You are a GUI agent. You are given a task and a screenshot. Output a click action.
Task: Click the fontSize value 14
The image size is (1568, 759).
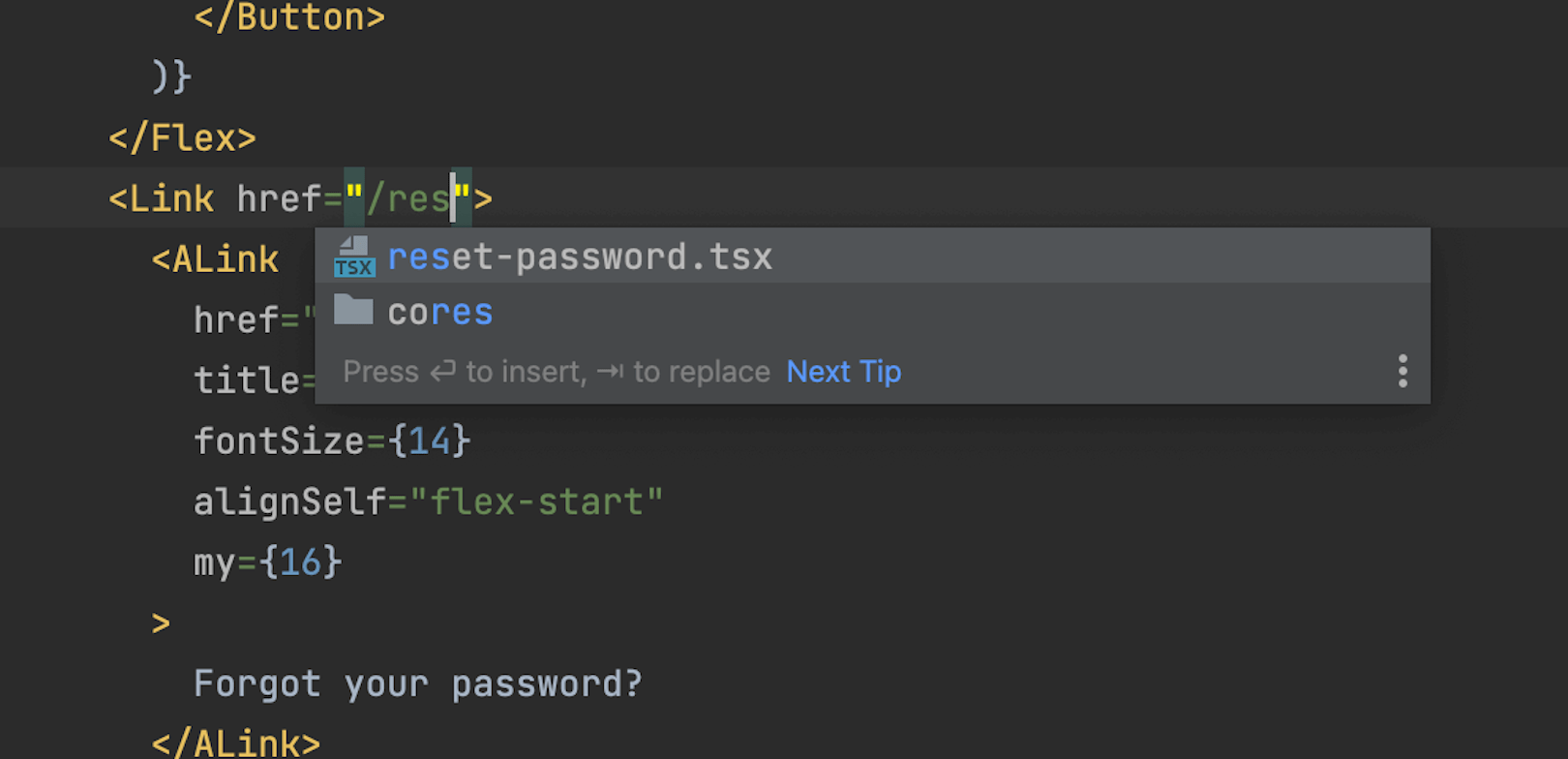click(429, 441)
